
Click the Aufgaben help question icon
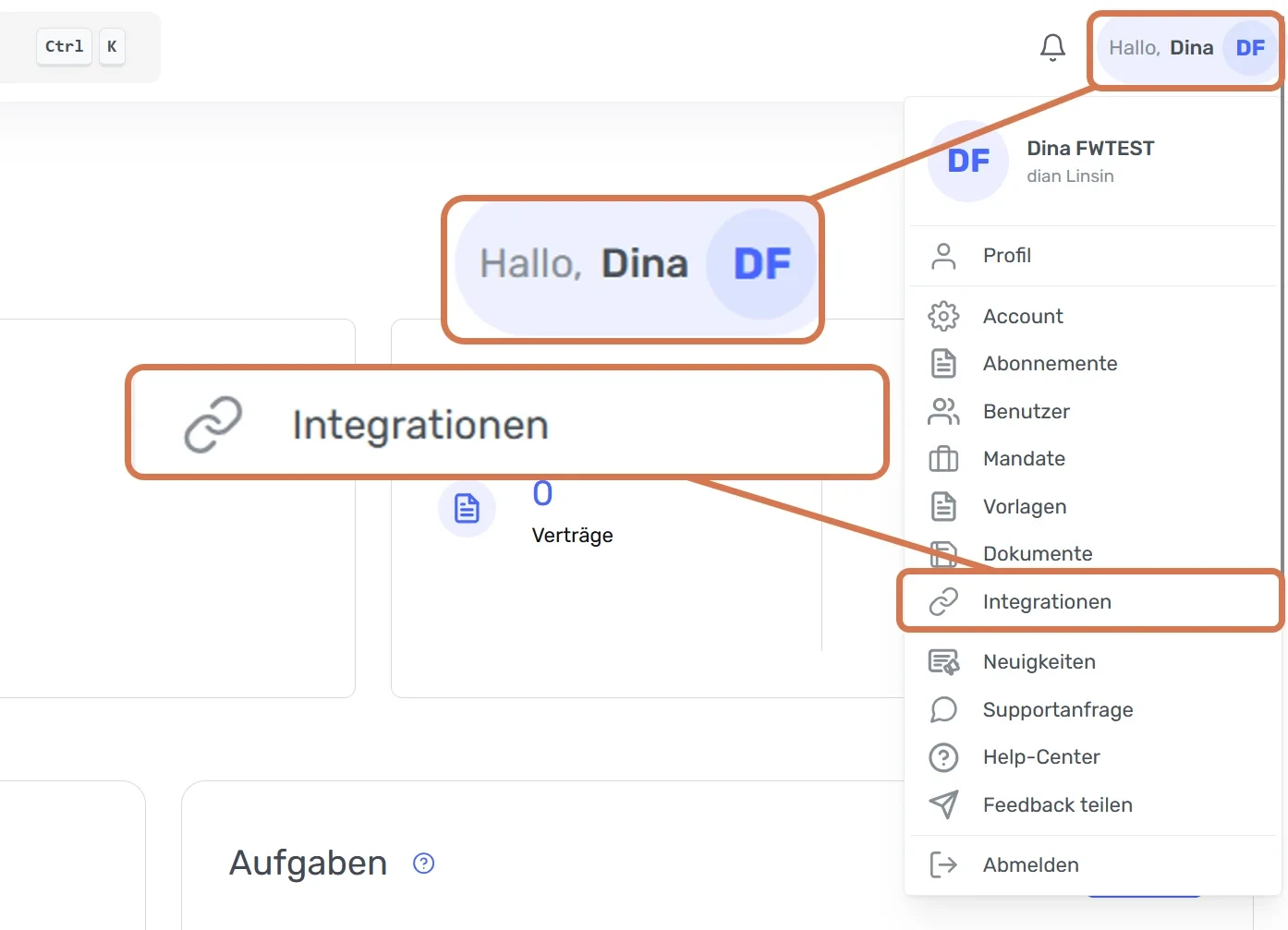pyautogui.click(x=423, y=864)
